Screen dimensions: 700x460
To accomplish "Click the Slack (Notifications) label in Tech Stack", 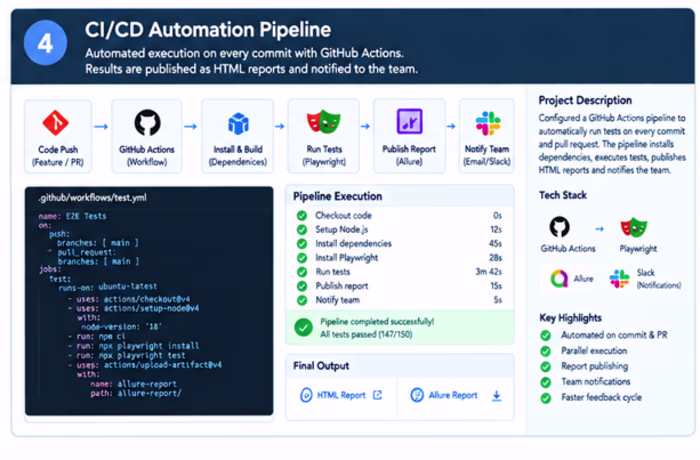I will click(659, 279).
